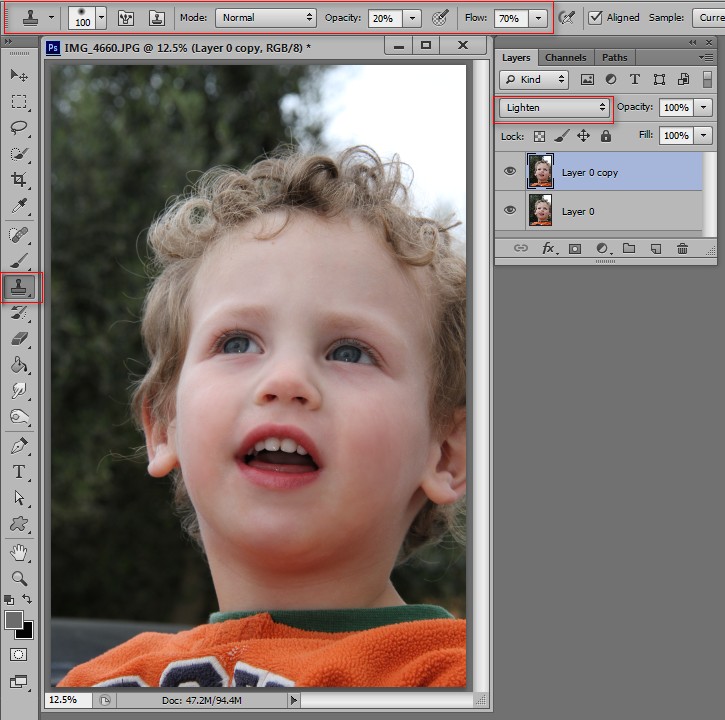The height and width of the screenshot is (720, 725).
Task: Expand the Flow percentage dropdown arrow
Action: (538, 18)
